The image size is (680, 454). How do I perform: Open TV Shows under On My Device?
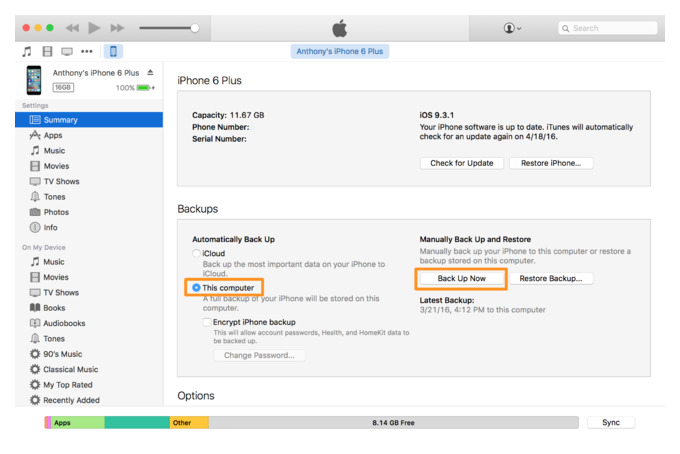tap(89, 293)
